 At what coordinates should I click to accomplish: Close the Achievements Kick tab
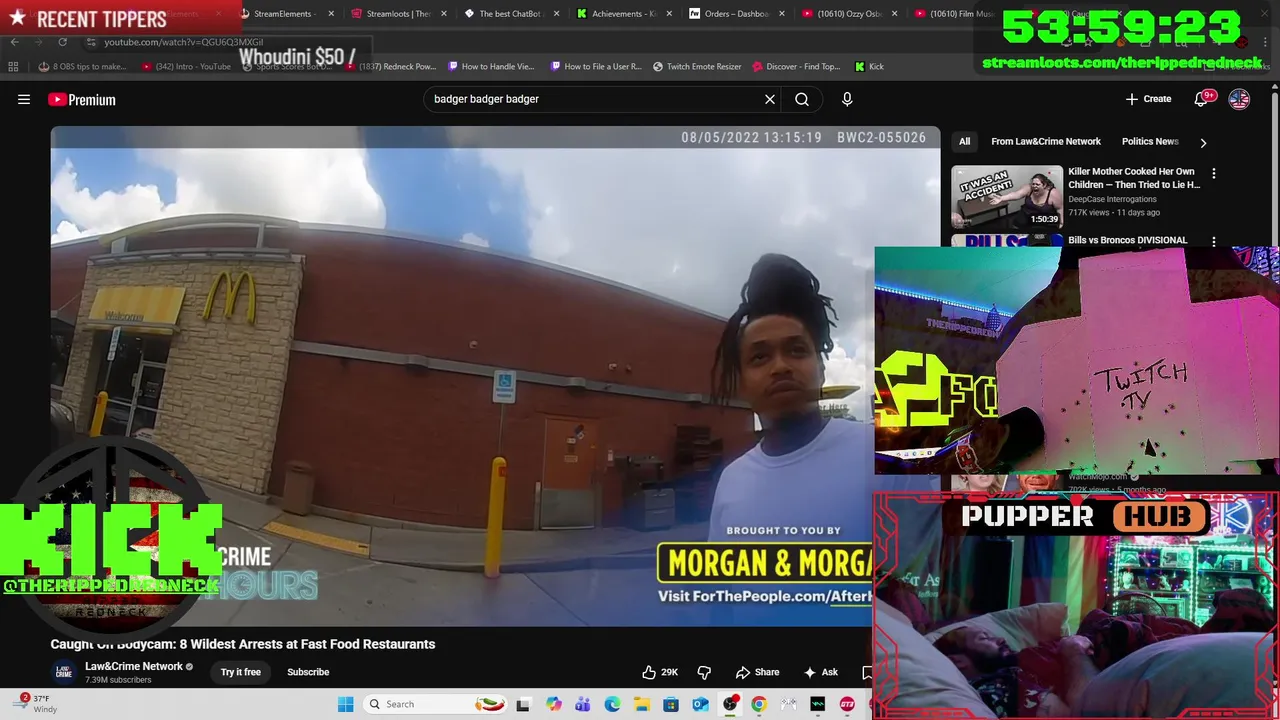pos(669,14)
